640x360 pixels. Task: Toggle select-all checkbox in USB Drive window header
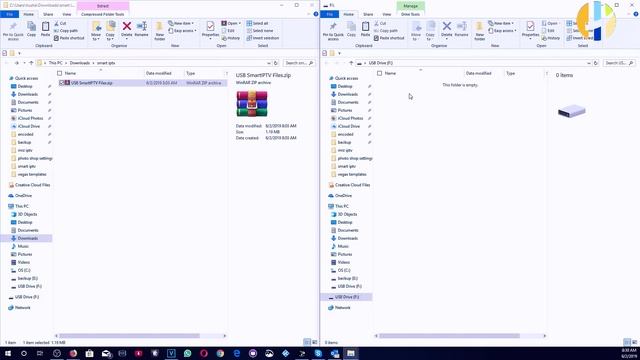click(380, 73)
